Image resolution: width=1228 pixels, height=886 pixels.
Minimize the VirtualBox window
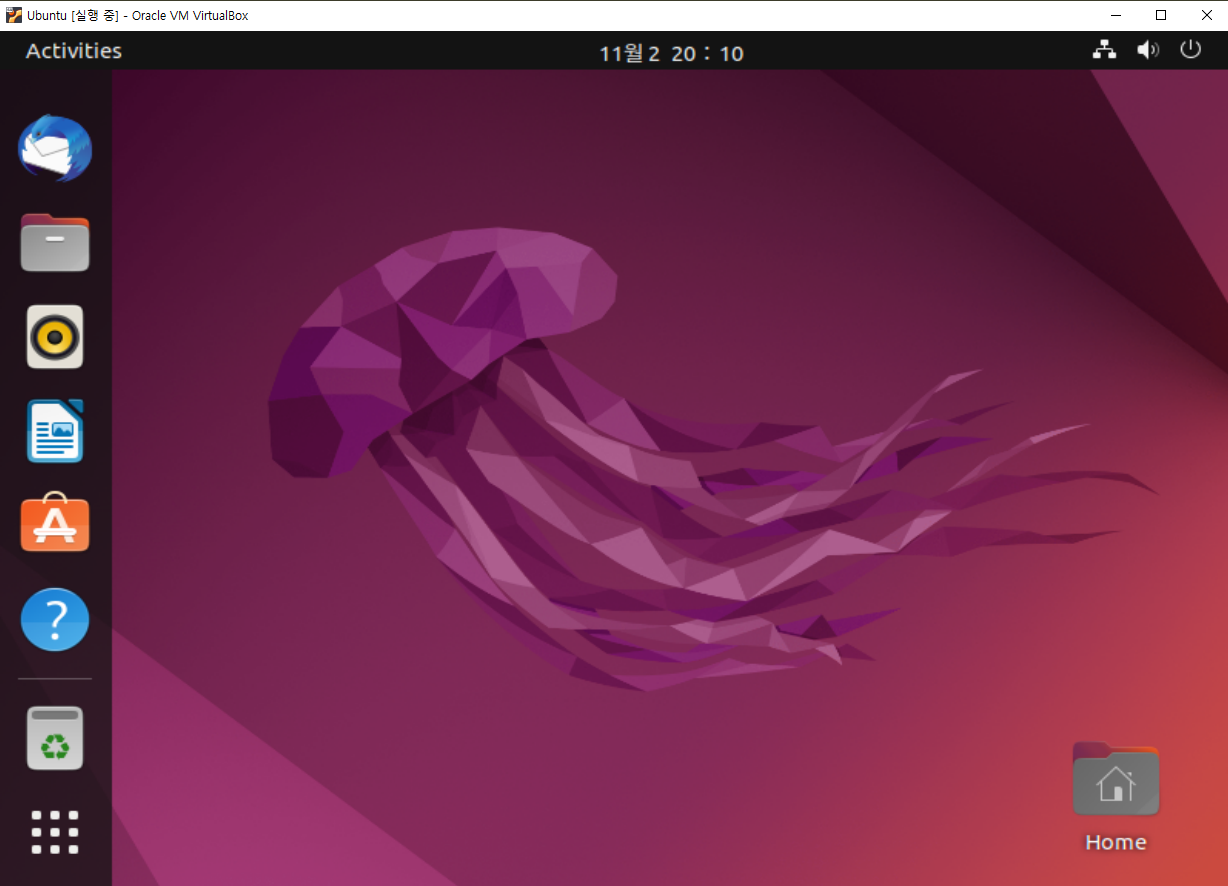tap(1115, 15)
